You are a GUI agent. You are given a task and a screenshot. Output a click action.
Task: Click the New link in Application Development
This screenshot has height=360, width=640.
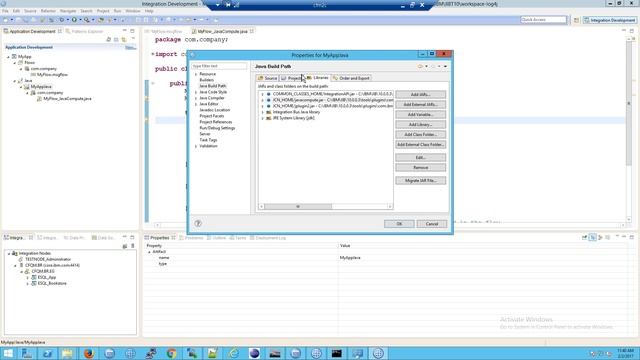(x=130, y=47)
